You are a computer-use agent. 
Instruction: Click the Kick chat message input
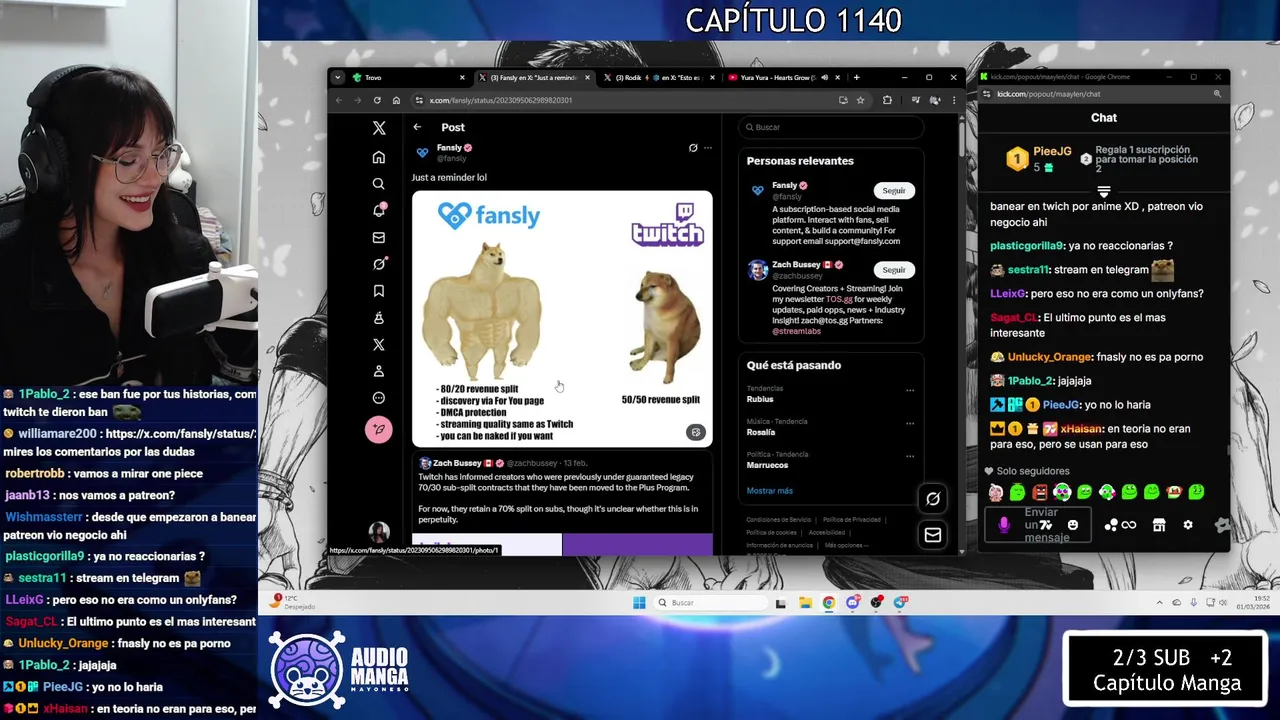tap(1037, 525)
